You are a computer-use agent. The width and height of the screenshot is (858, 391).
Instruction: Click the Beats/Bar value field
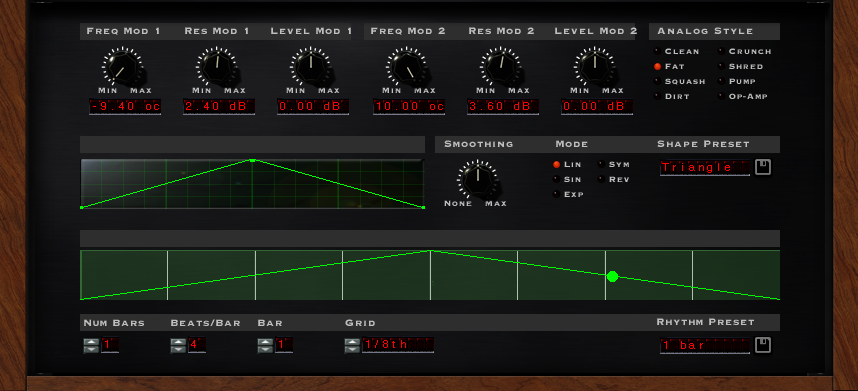coord(197,345)
